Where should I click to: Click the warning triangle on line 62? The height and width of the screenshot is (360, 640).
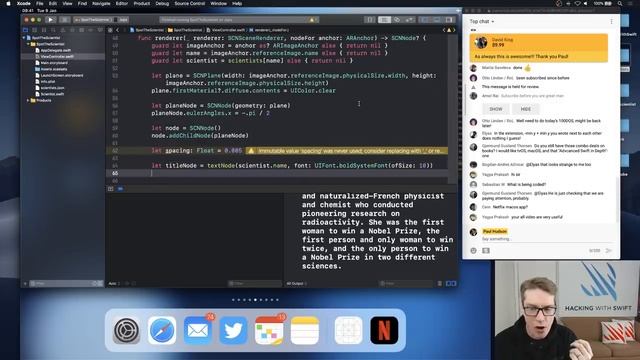(251, 151)
